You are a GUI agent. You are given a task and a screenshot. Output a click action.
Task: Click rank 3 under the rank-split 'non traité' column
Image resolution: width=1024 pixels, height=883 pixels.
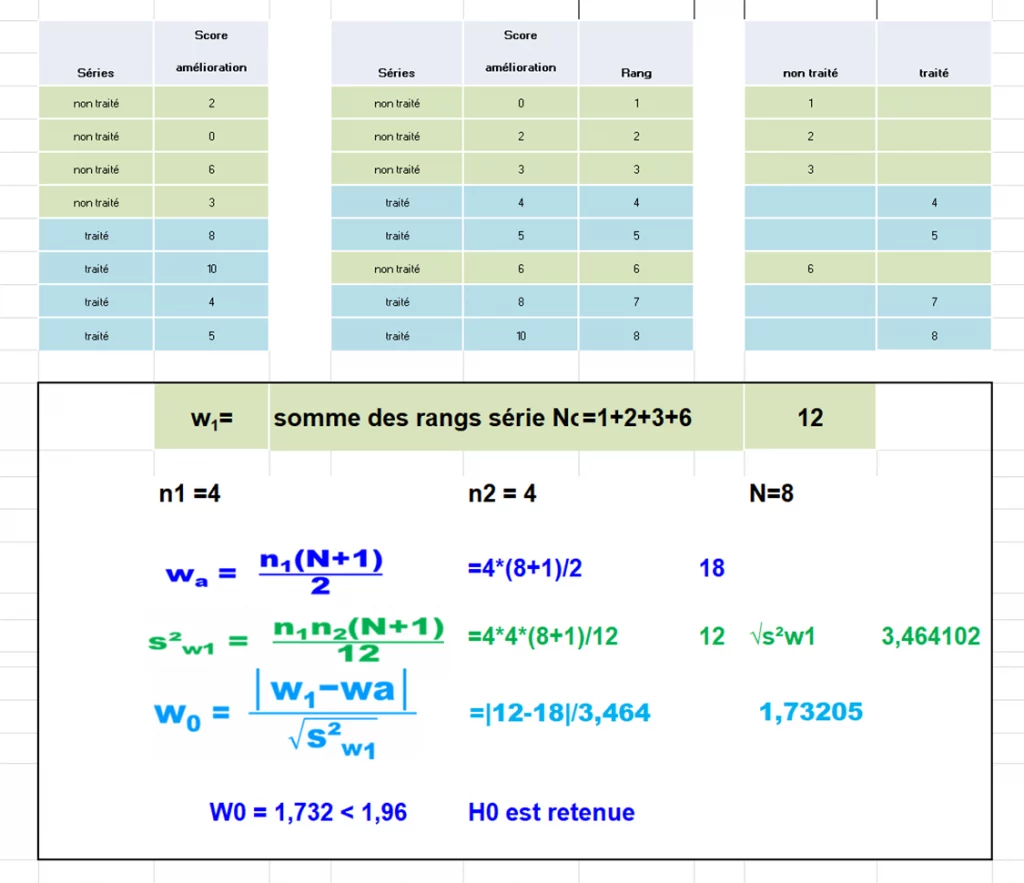pyautogui.click(x=810, y=170)
